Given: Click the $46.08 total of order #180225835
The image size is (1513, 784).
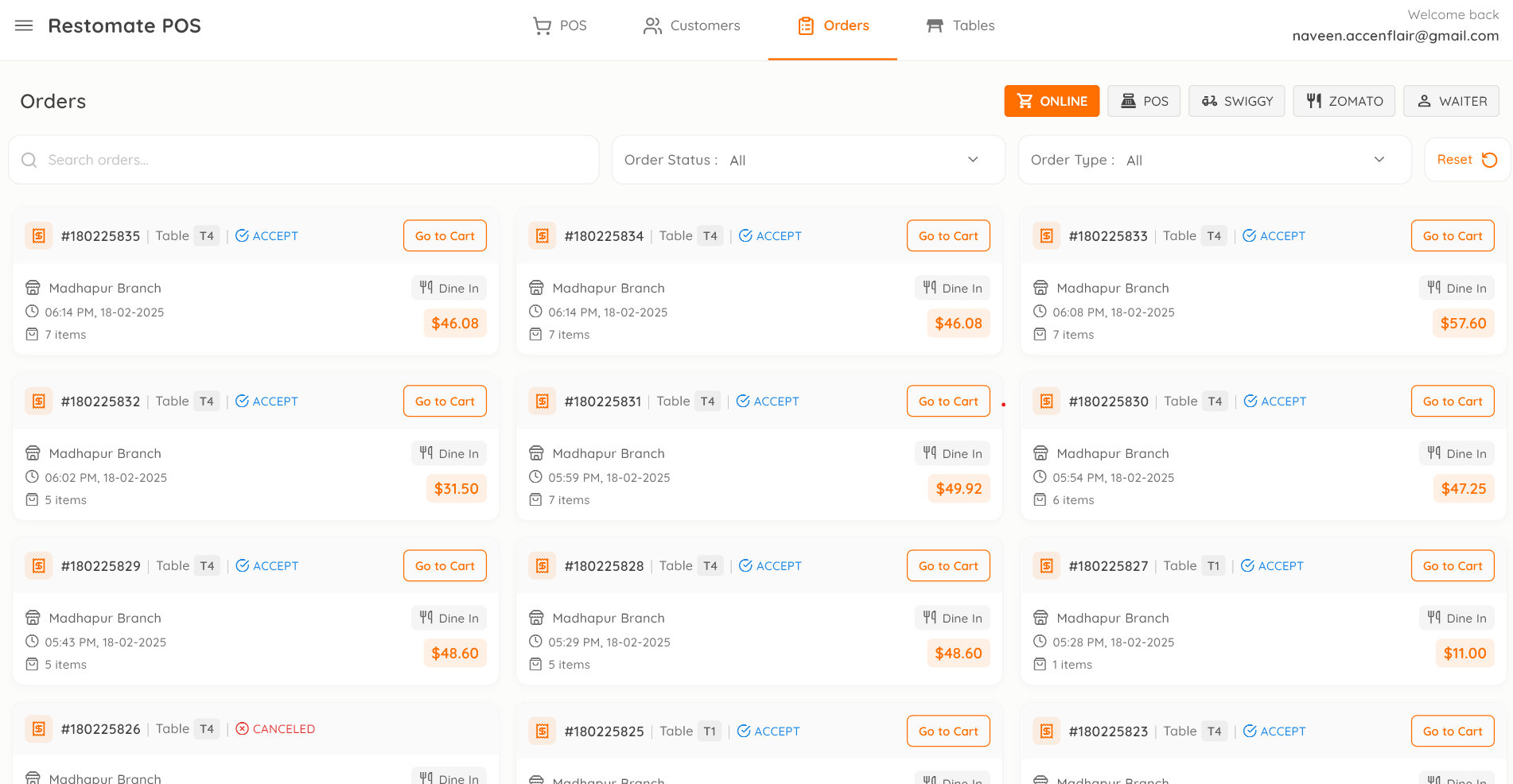Looking at the screenshot, I should [455, 324].
